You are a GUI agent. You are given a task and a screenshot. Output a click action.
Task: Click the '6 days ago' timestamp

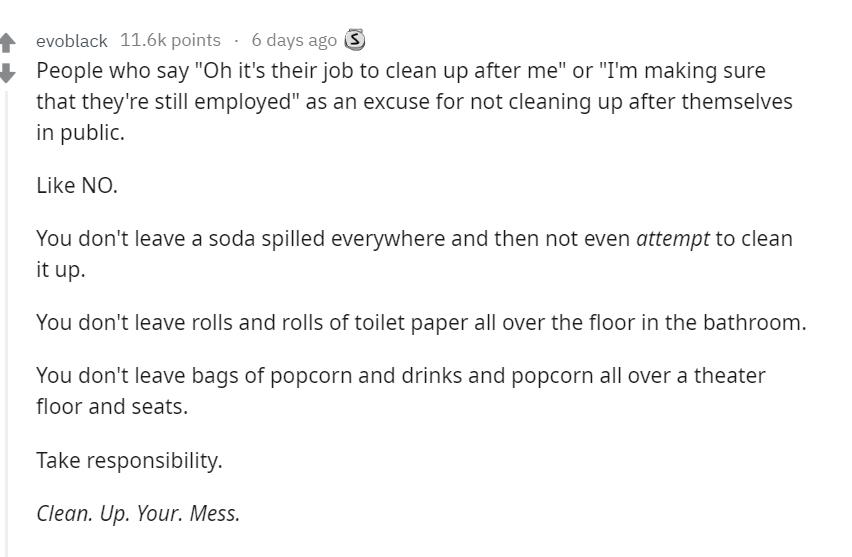pyautogui.click(x=294, y=41)
